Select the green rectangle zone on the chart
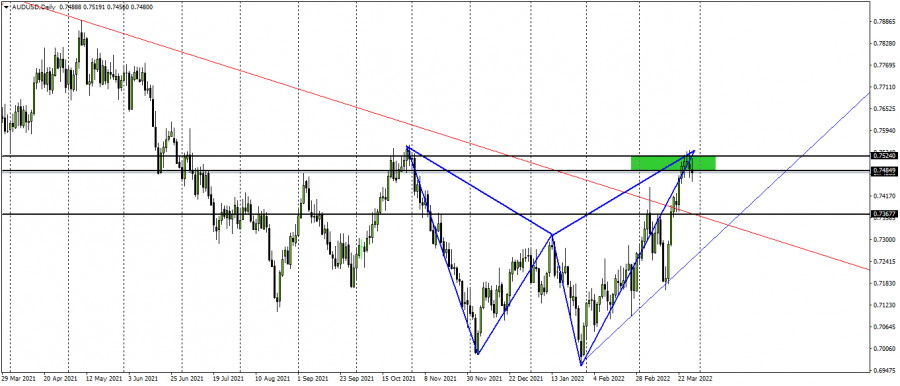This screenshot has width=900, height=386. [x=673, y=163]
